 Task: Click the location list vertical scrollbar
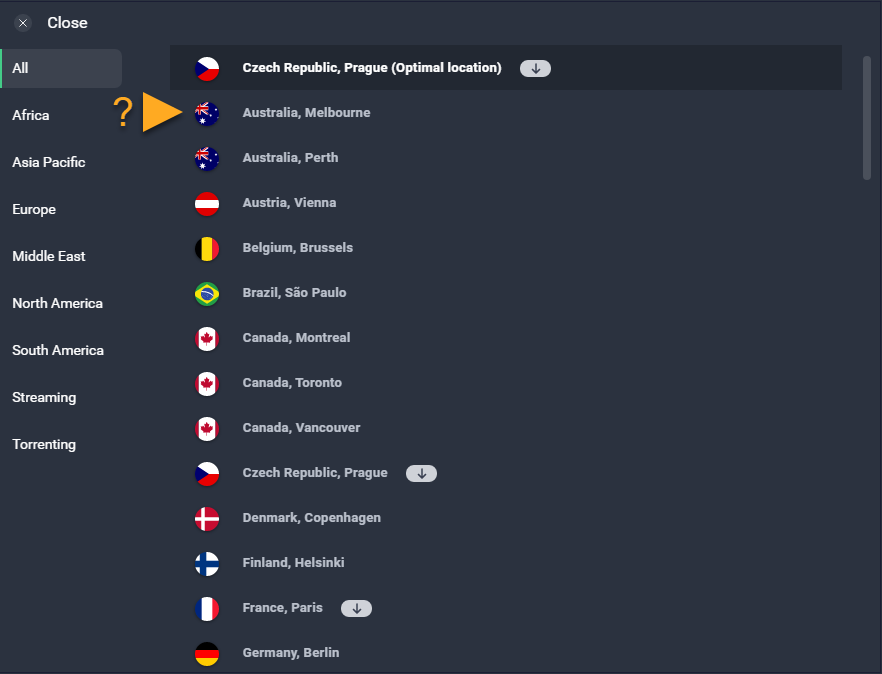point(866,118)
